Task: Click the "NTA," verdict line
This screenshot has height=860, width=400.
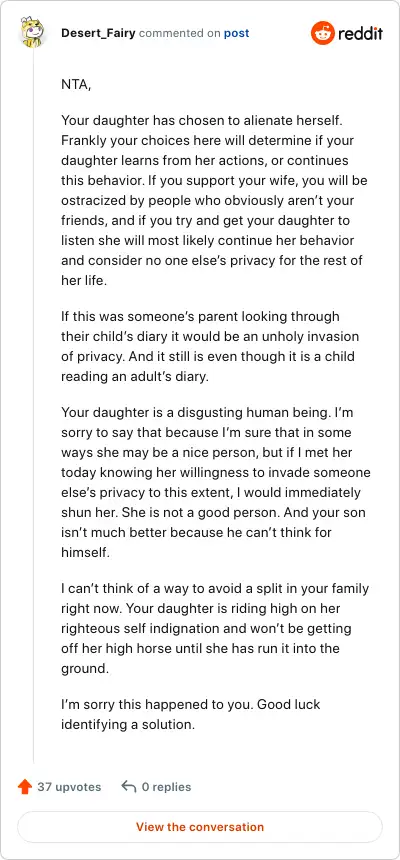Action: coord(76,85)
